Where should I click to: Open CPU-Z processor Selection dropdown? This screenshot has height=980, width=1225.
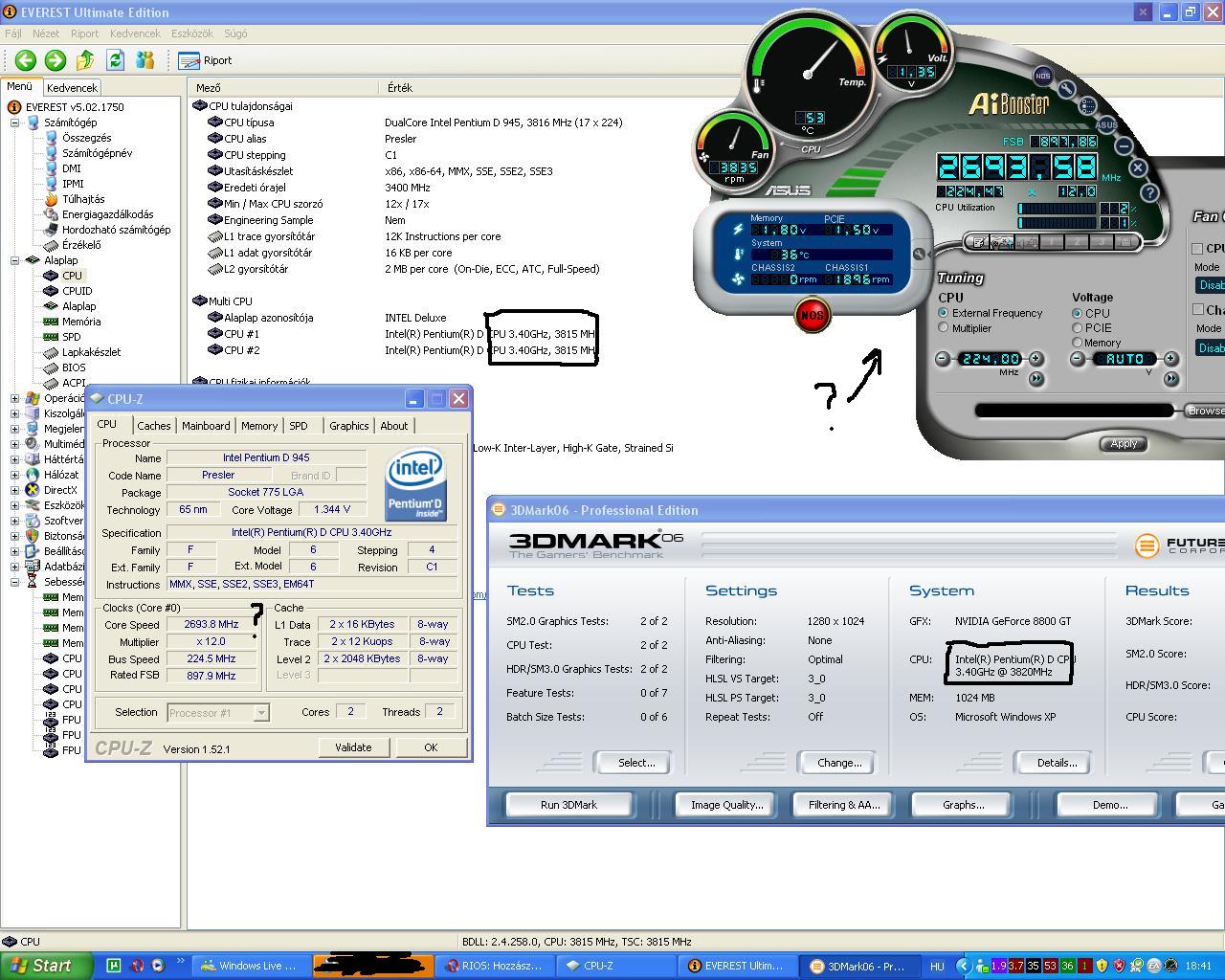coord(261,712)
